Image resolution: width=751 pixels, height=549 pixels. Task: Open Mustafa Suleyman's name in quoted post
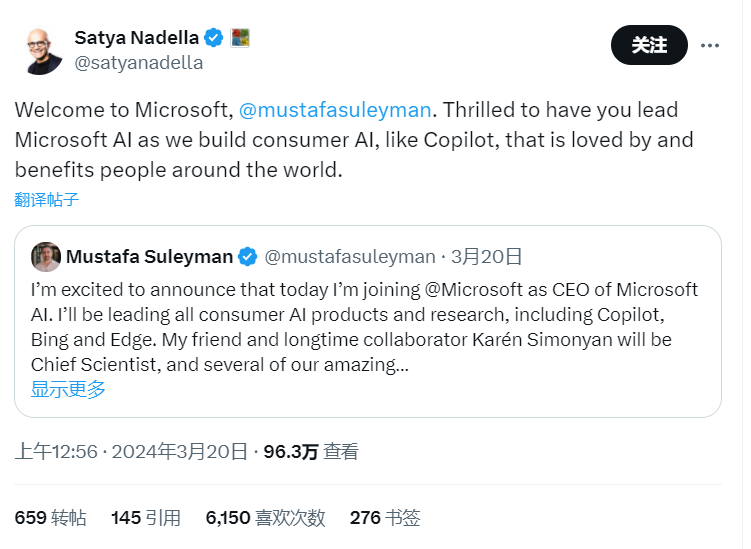coord(149,257)
